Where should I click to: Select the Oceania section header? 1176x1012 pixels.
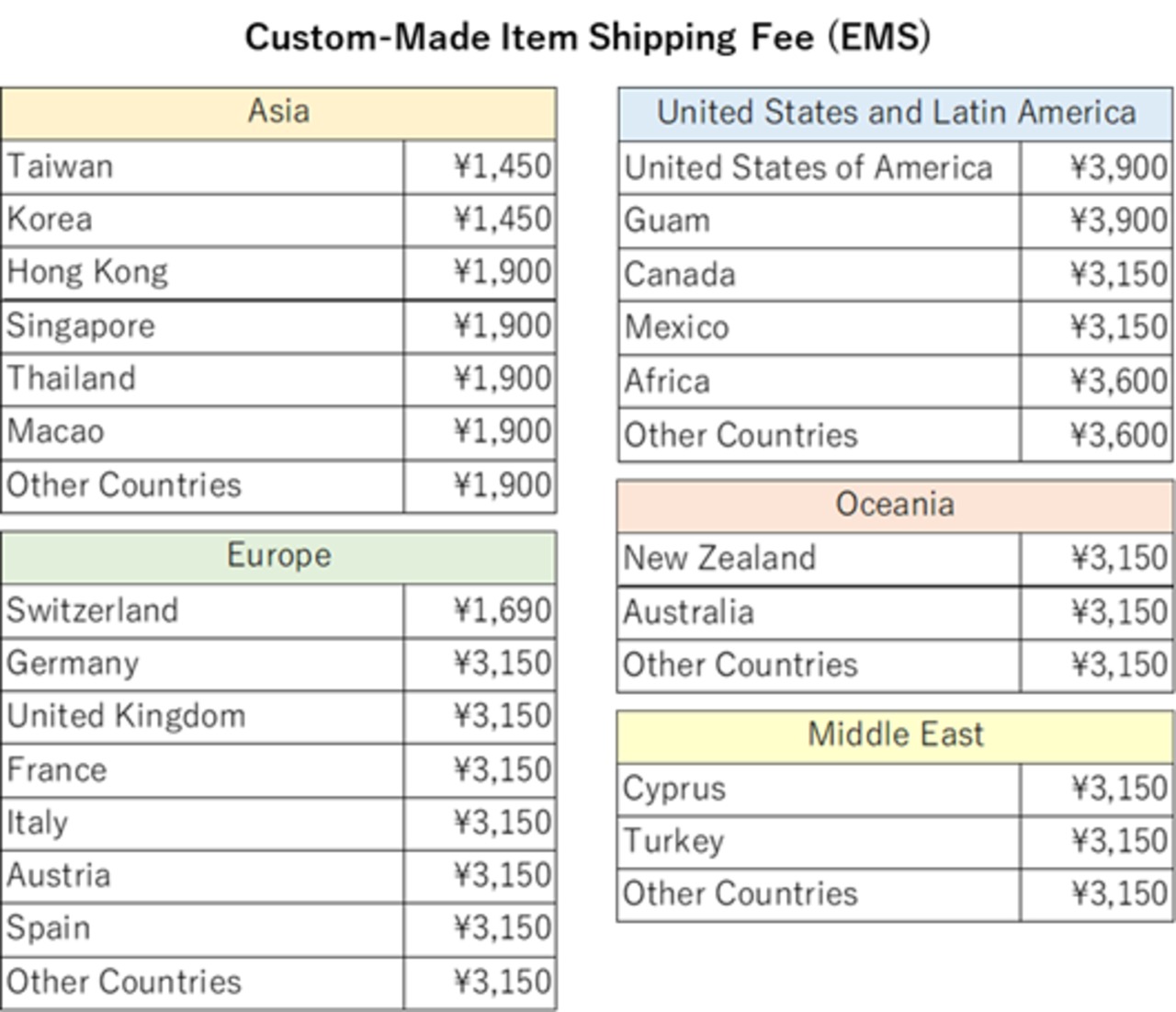[895, 506]
